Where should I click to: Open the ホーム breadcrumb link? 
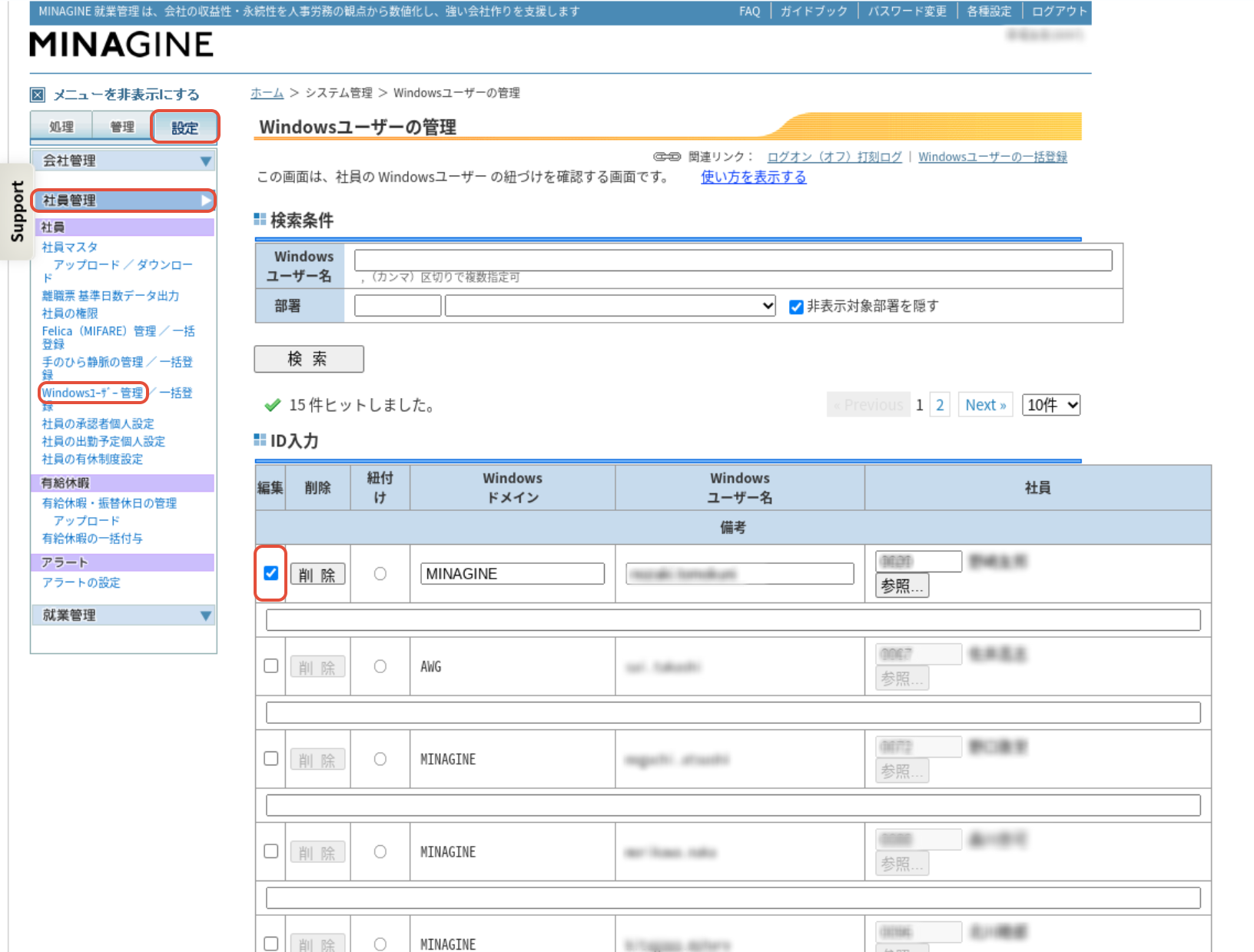pos(267,93)
